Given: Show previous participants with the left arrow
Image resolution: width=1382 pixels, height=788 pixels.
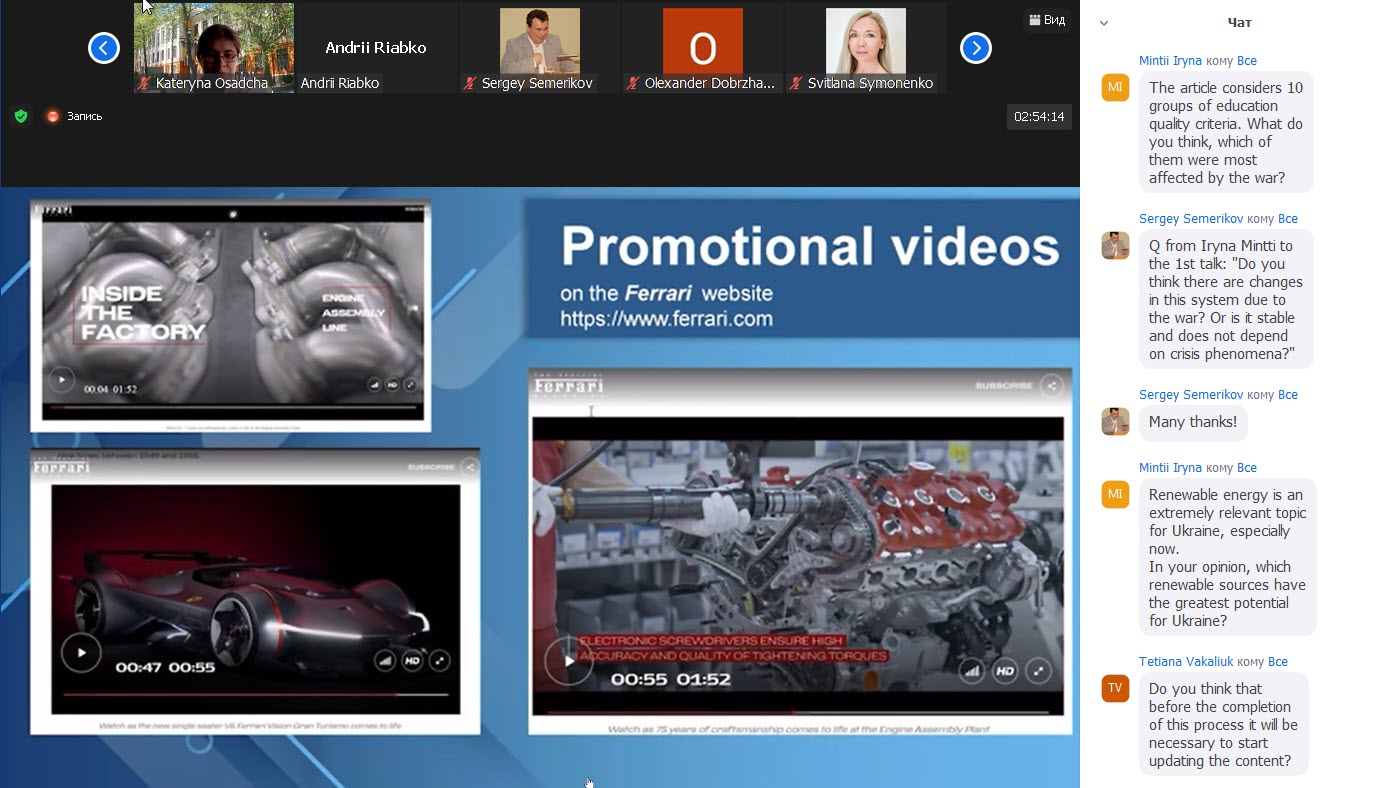Looking at the screenshot, I should [104, 48].
